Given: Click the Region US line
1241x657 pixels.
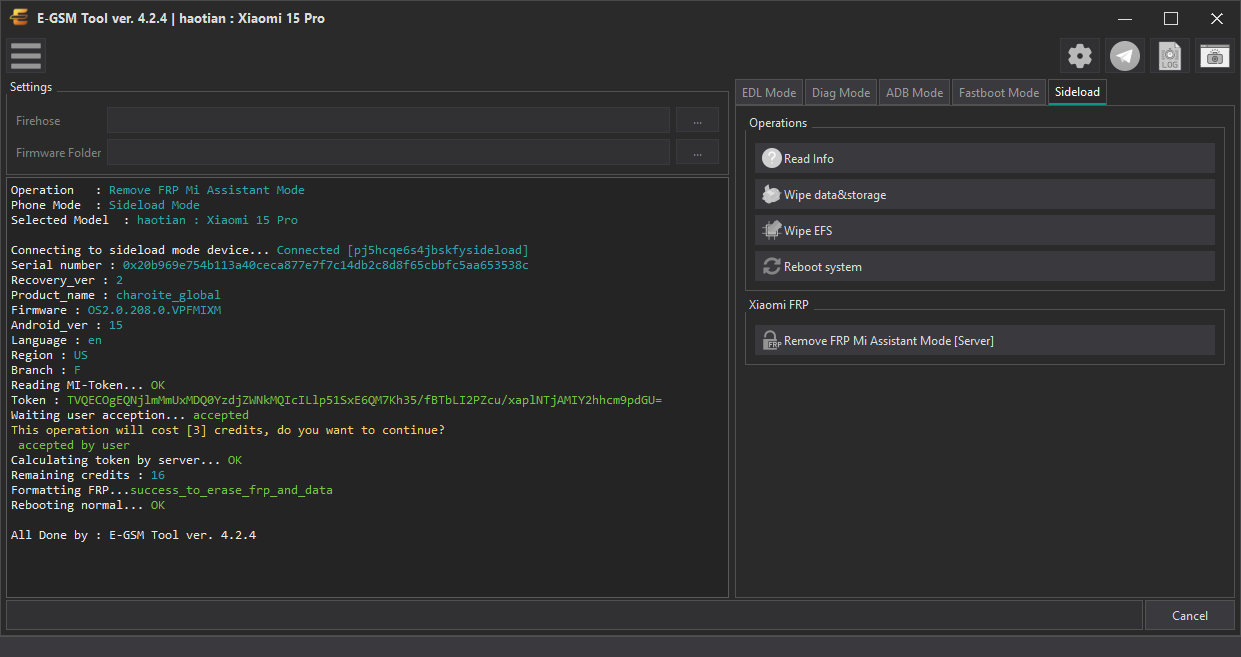Looking at the screenshot, I should [x=49, y=355].
